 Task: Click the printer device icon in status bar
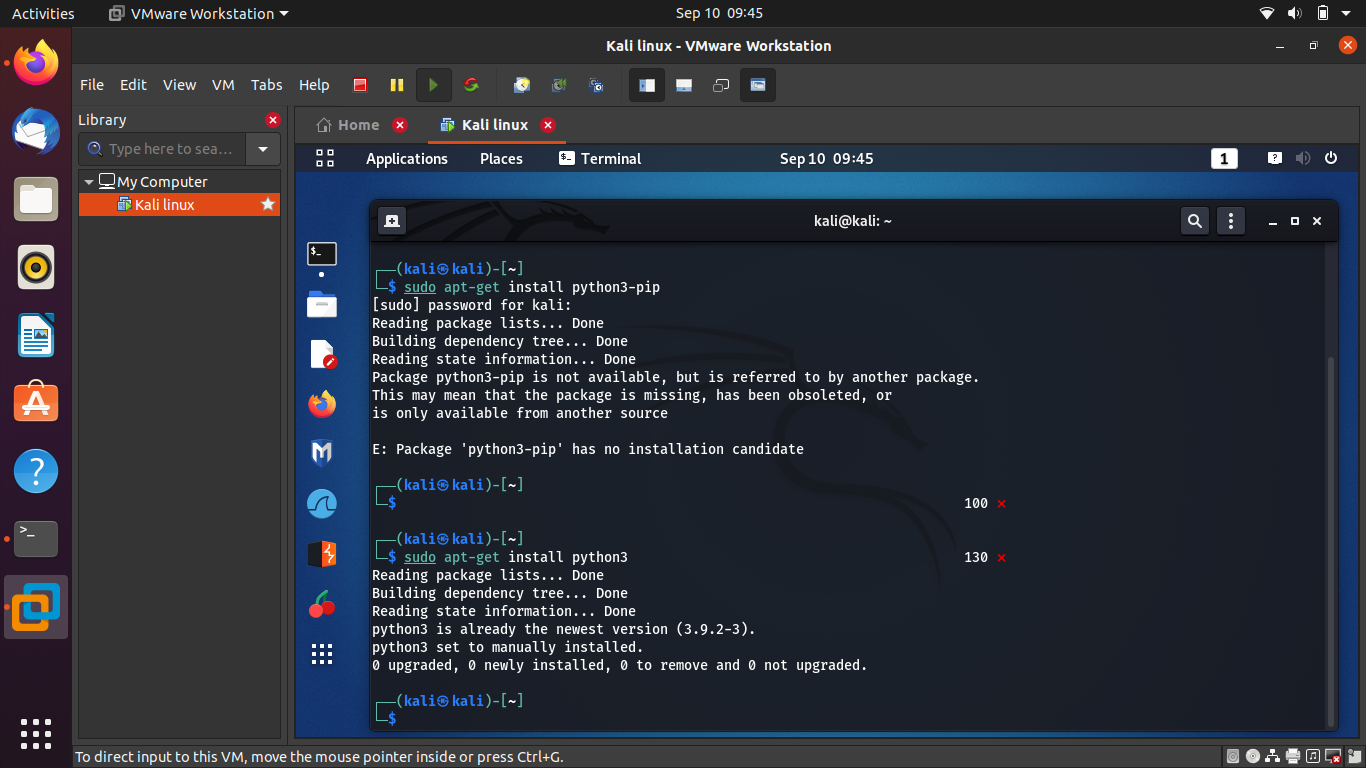click(x=1293, y=756)
